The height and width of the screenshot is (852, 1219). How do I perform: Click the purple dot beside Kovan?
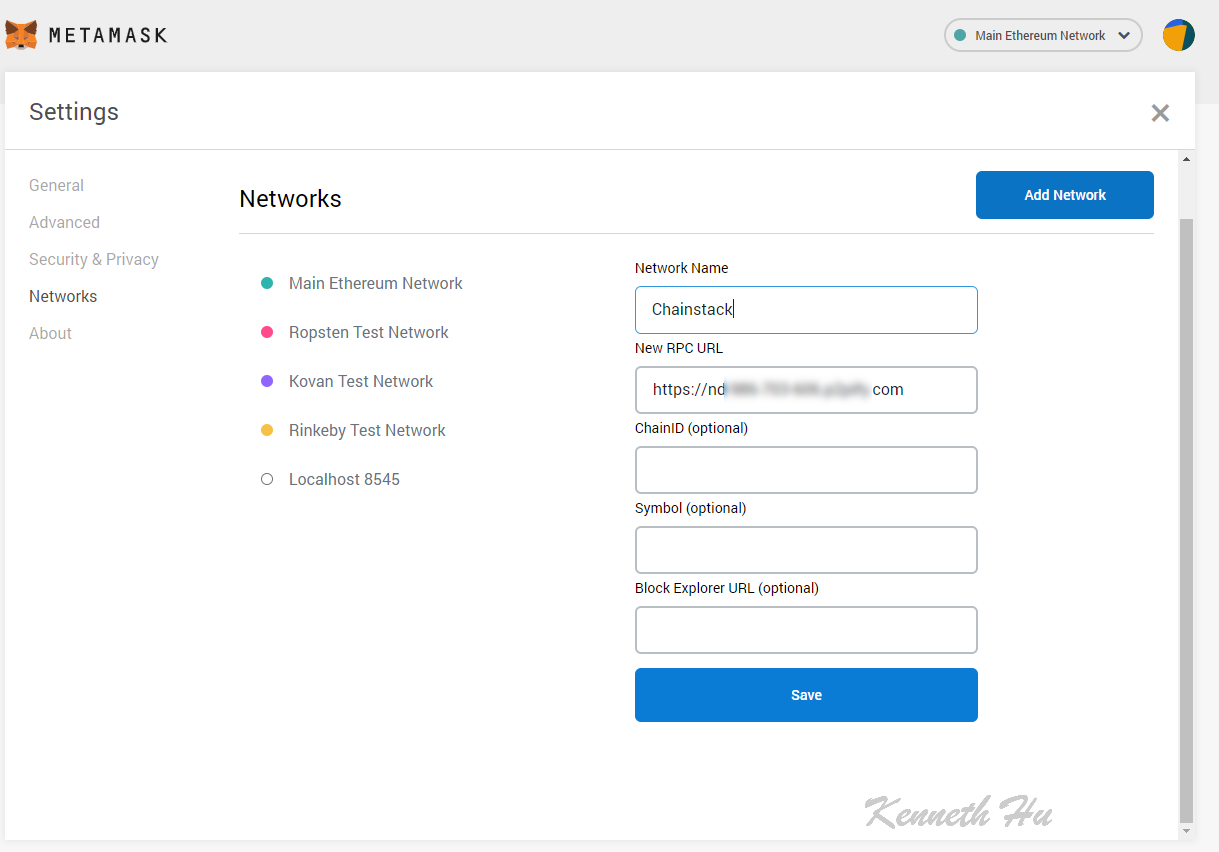tap(267, 381)
